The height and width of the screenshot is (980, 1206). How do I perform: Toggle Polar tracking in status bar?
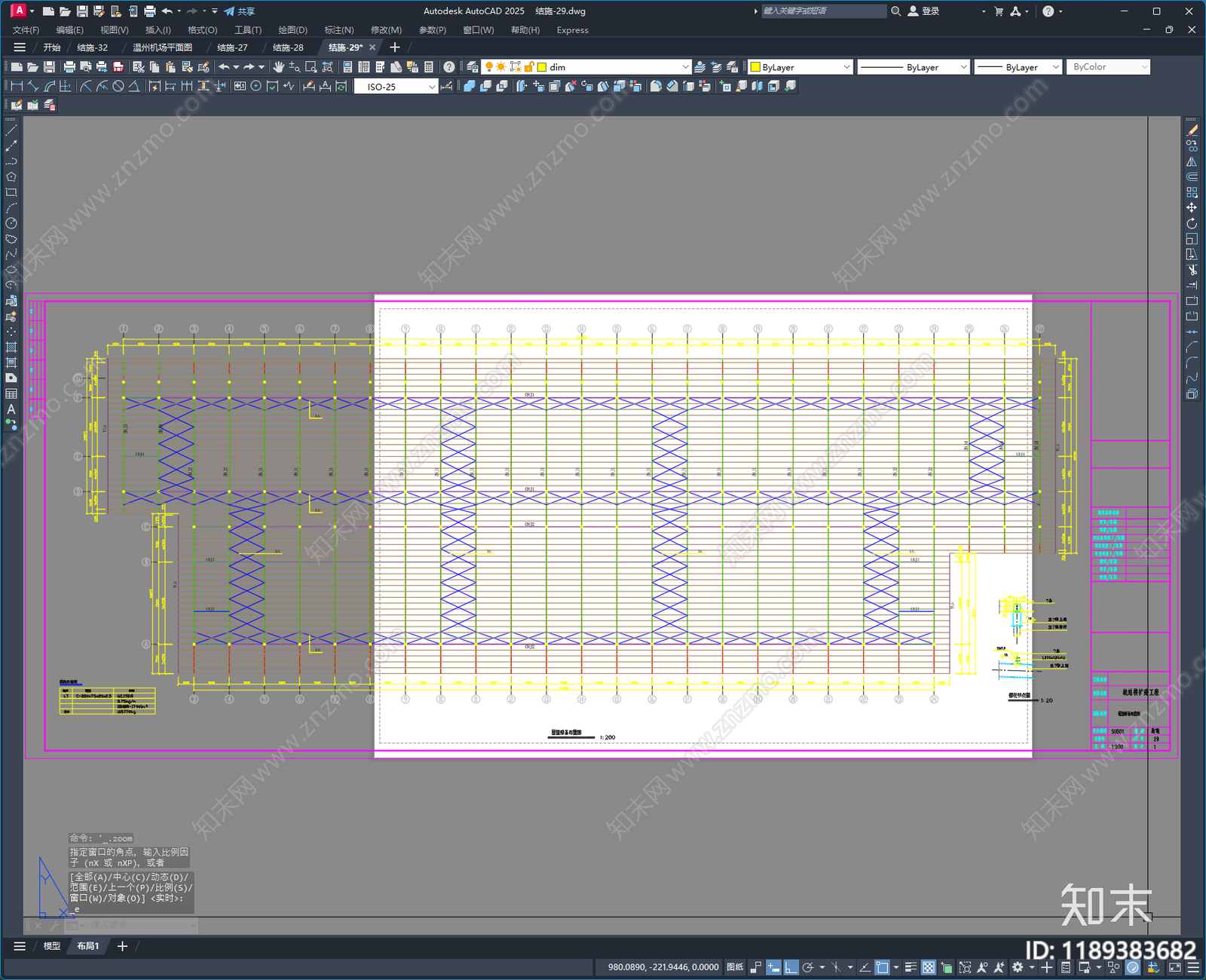(x=808, y=967)
